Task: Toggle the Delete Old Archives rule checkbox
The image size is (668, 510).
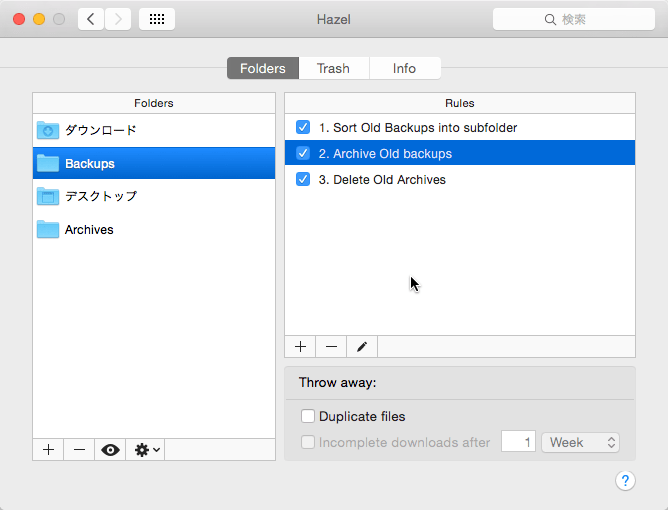Action: pos(303,180)
